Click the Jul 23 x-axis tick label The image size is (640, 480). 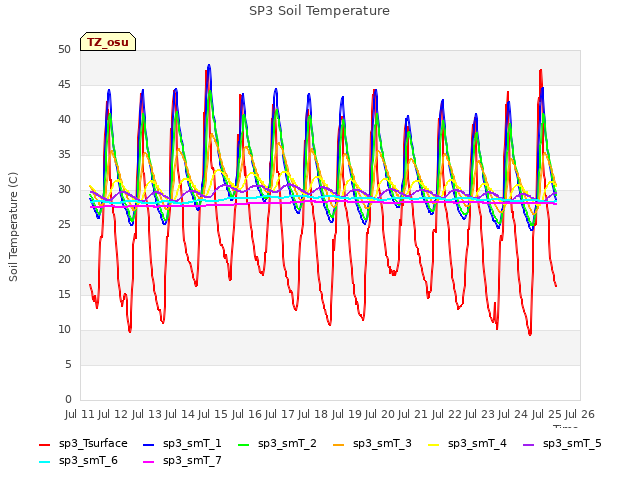(479, 414)
